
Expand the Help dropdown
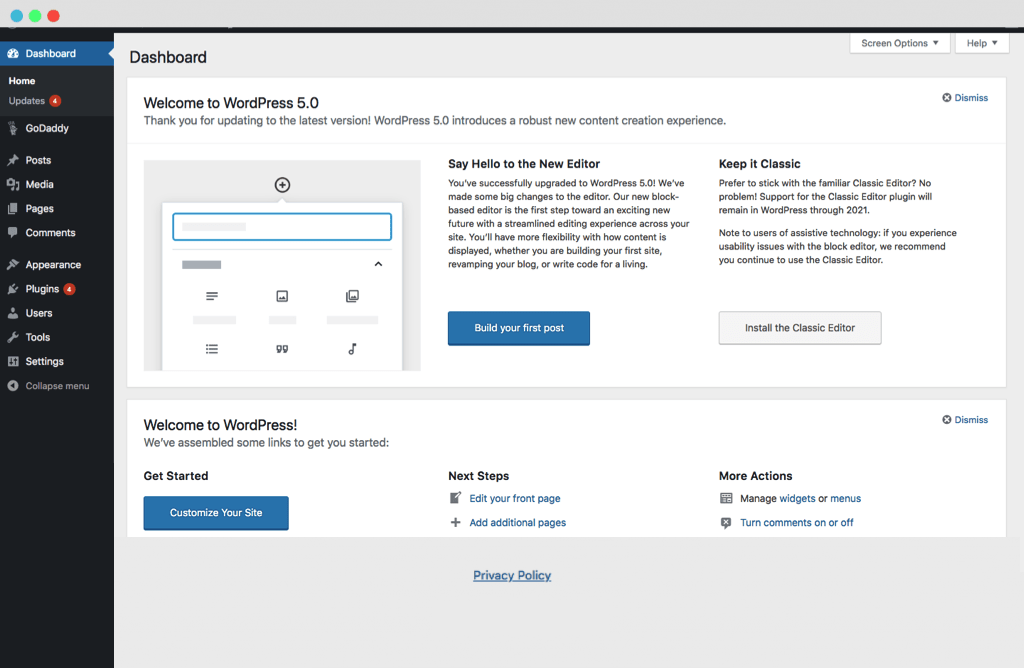pos(981,43)
